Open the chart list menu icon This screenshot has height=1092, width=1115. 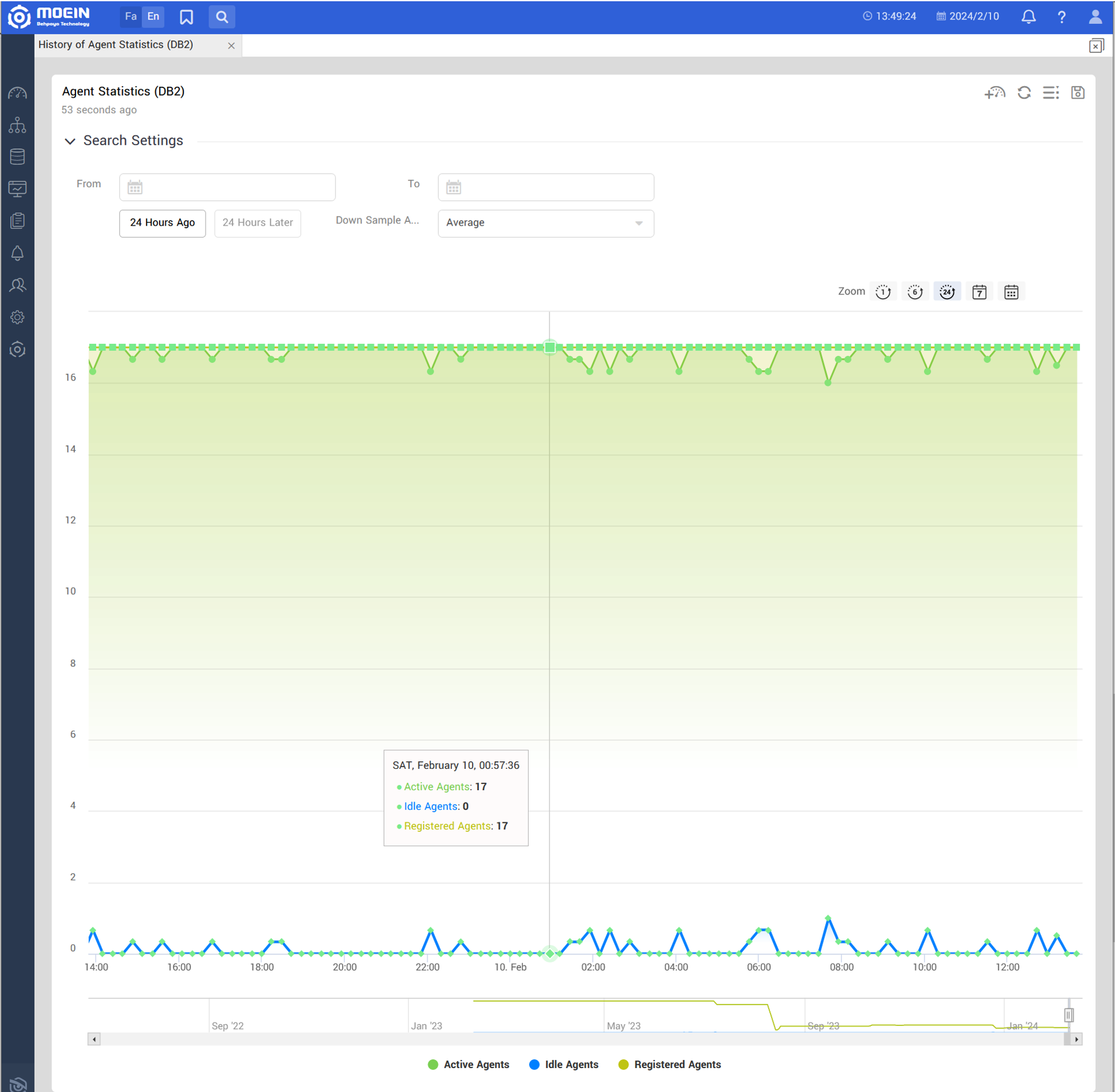[x=1051, y=93]
